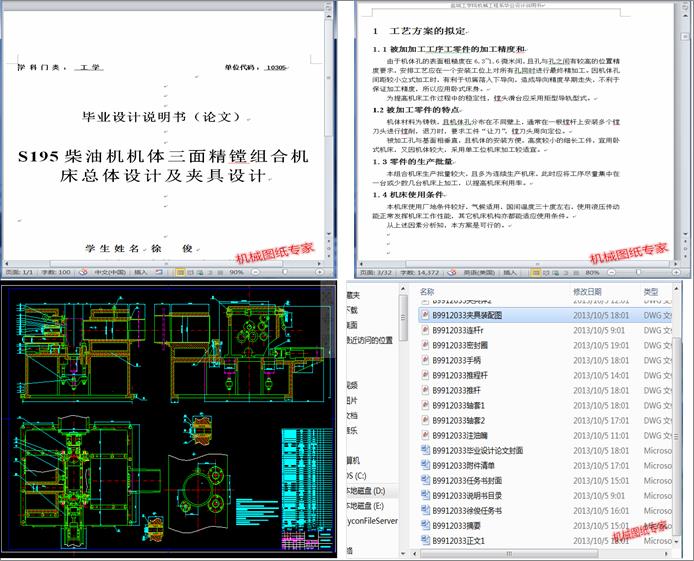Image resolution: width=694 pixels, height=561 pixels.
Task: Click Word icon of B9912033附件清单
Action: pyautogui.click(x=425, y=465)
